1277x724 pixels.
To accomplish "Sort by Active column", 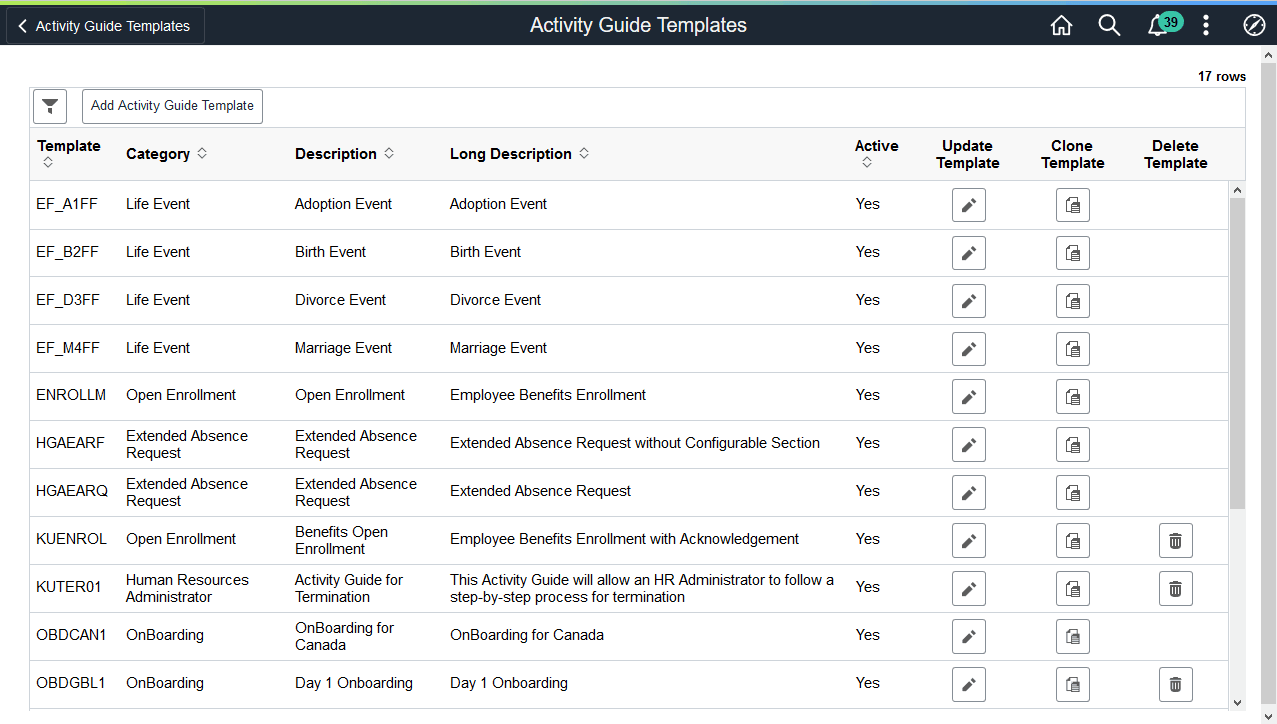I will [x=876, y=154].
